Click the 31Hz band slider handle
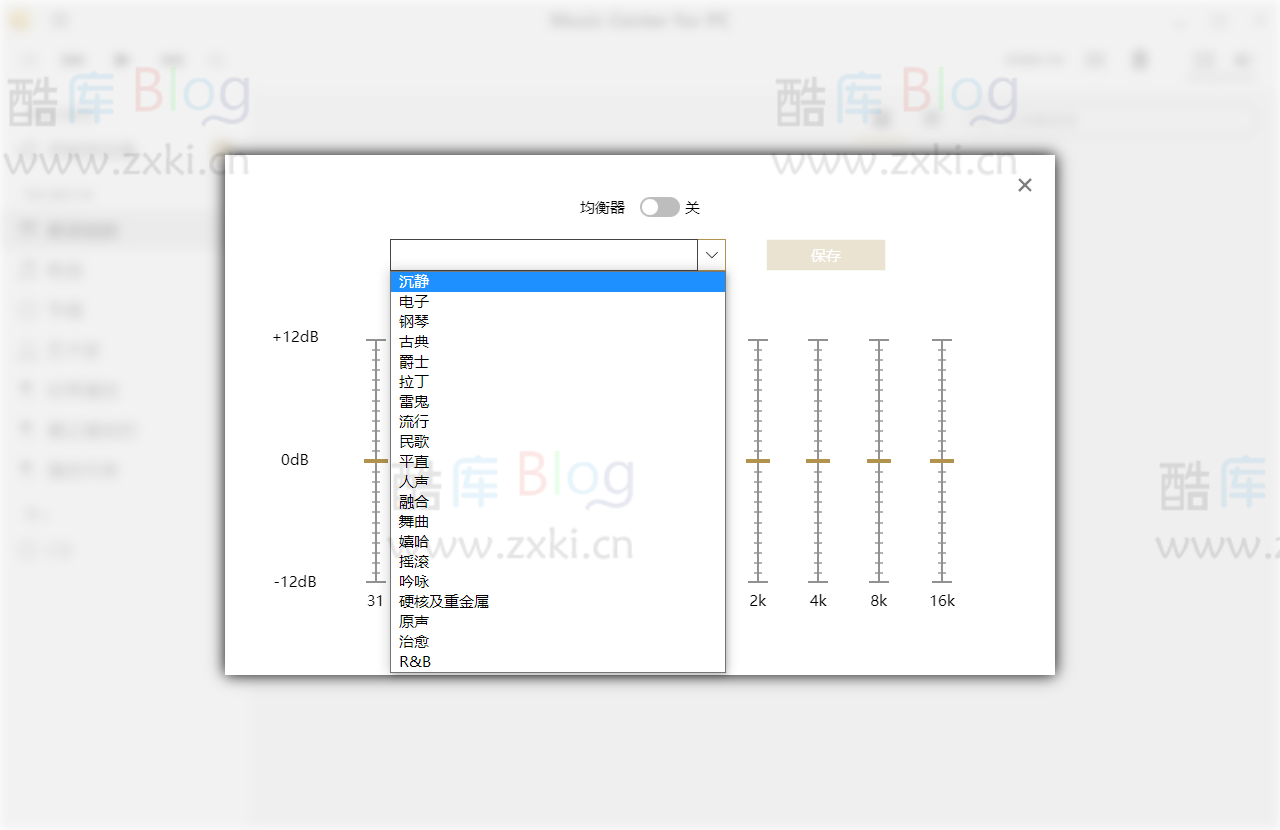 click(376, 460)
